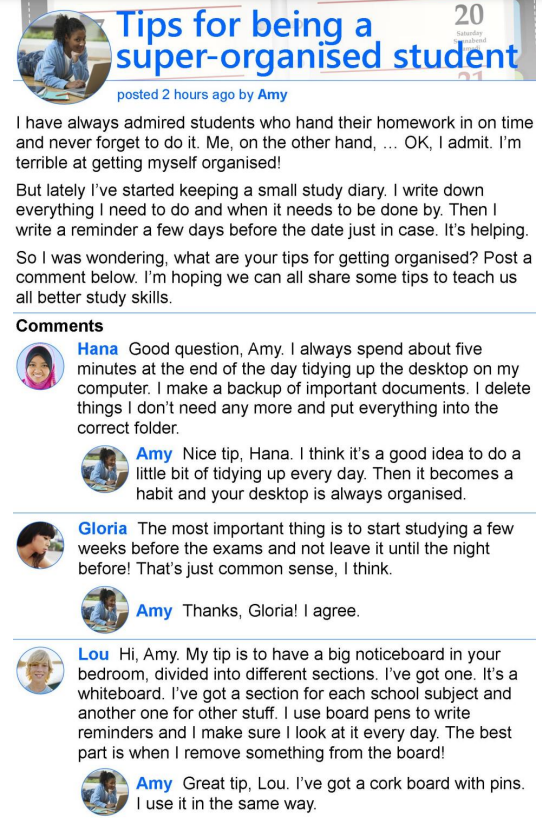Open Lou's username link

[94, 654]
